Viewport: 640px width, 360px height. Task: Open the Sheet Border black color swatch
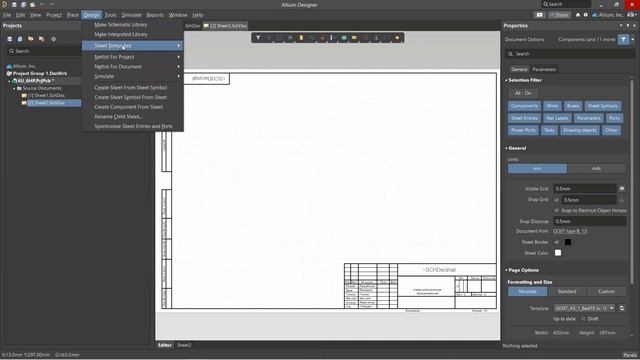pyautogui.click(x=568, y=242)
